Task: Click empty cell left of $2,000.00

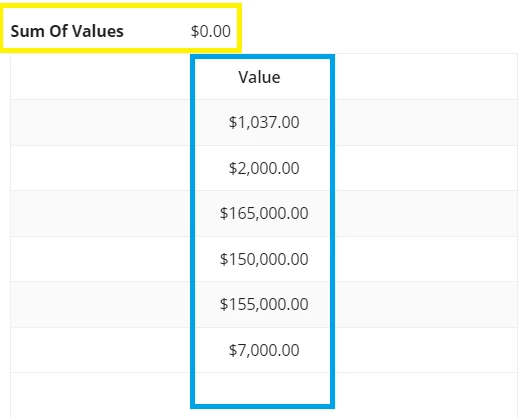Action: click(x=100, y=168)
